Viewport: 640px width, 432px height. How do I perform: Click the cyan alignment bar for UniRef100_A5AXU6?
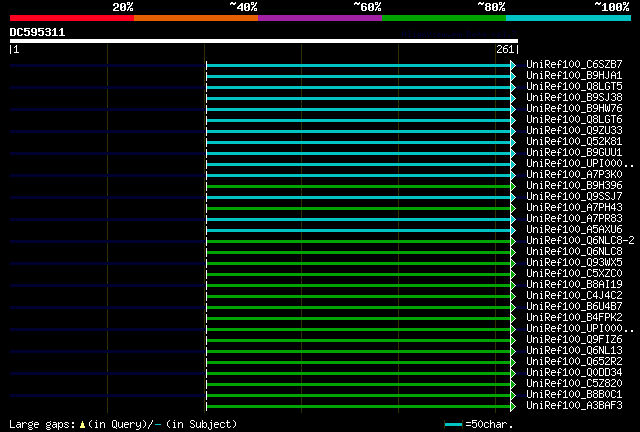[x=359, y=231]
